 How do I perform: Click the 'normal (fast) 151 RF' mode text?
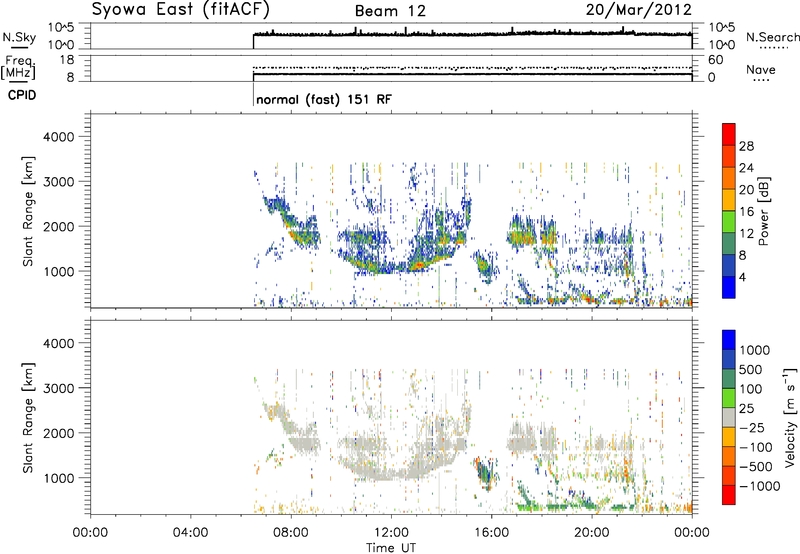point(324,99)
